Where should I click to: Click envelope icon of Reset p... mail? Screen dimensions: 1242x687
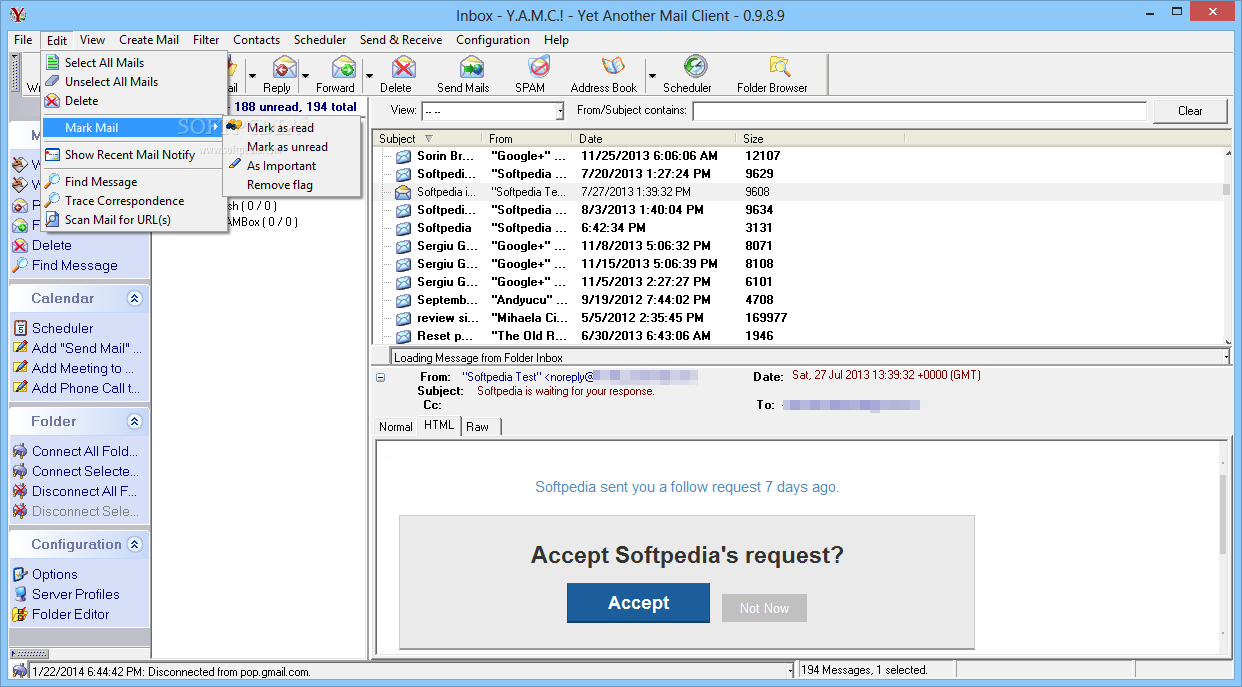point(403,336)
